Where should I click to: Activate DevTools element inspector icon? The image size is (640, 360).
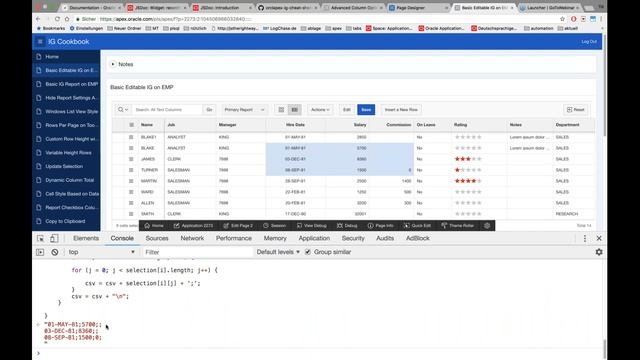click(x=40, y=238)
